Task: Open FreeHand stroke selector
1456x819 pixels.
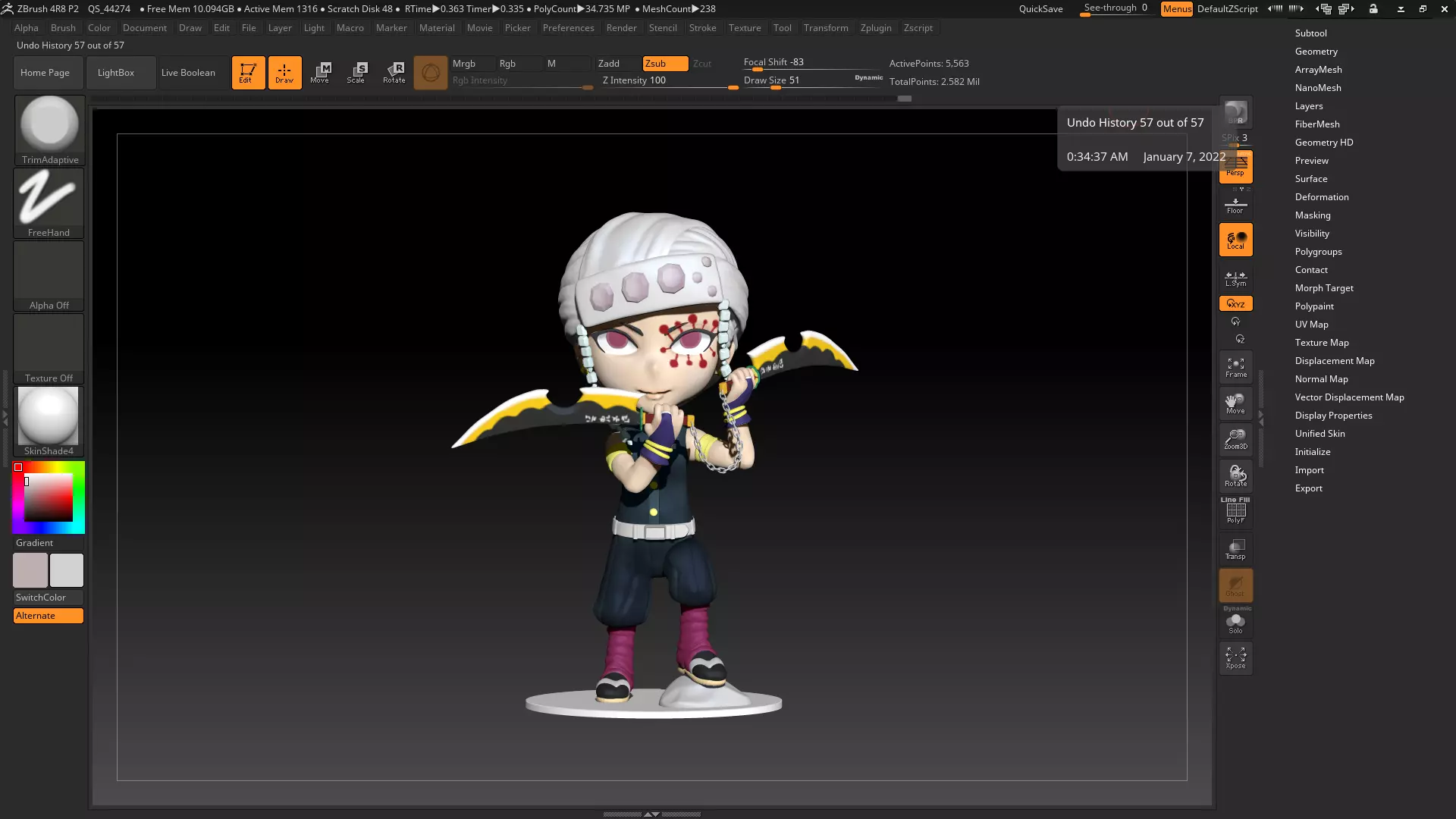Action: click(49, 203)
